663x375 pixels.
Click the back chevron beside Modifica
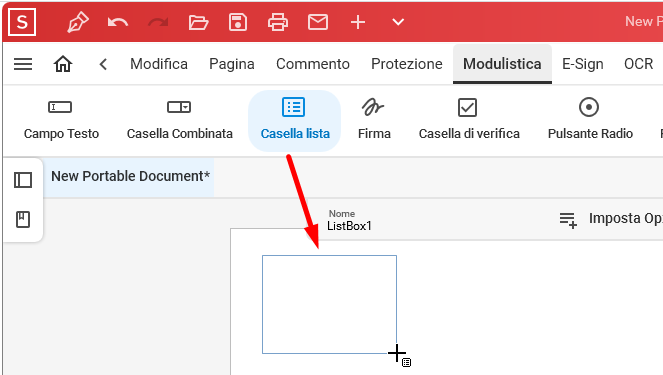click(x=103, y=64)
